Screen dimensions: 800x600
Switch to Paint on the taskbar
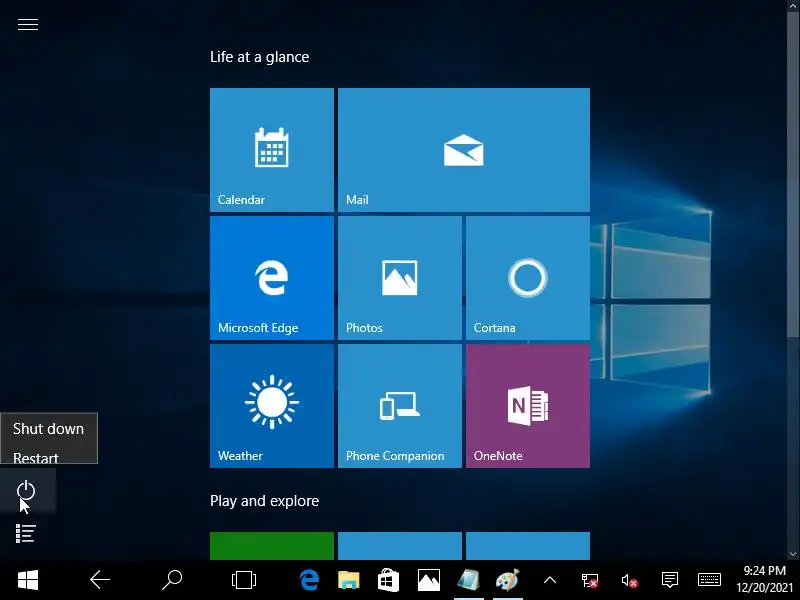pos(508,580)
